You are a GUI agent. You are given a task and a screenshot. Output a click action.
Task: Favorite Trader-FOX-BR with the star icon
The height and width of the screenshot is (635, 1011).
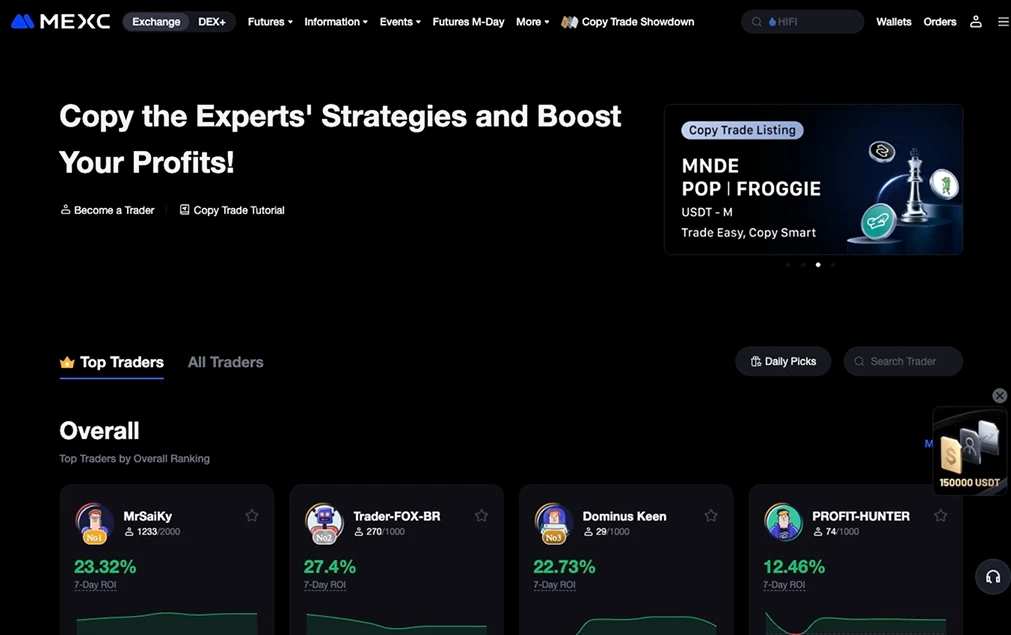481,515
